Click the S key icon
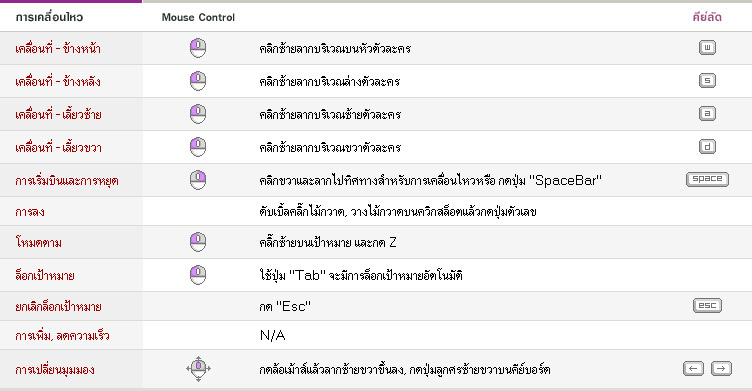The image size is (752, 391). (x=707, y=81)
